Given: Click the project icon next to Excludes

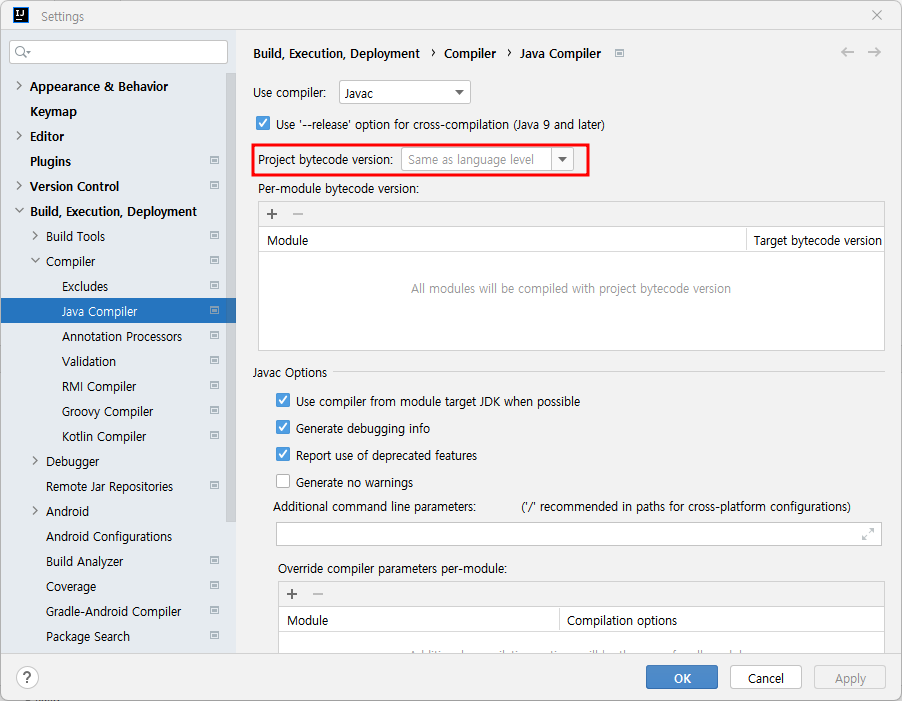Looking at the screenshot, I should (x=215, y=285).
